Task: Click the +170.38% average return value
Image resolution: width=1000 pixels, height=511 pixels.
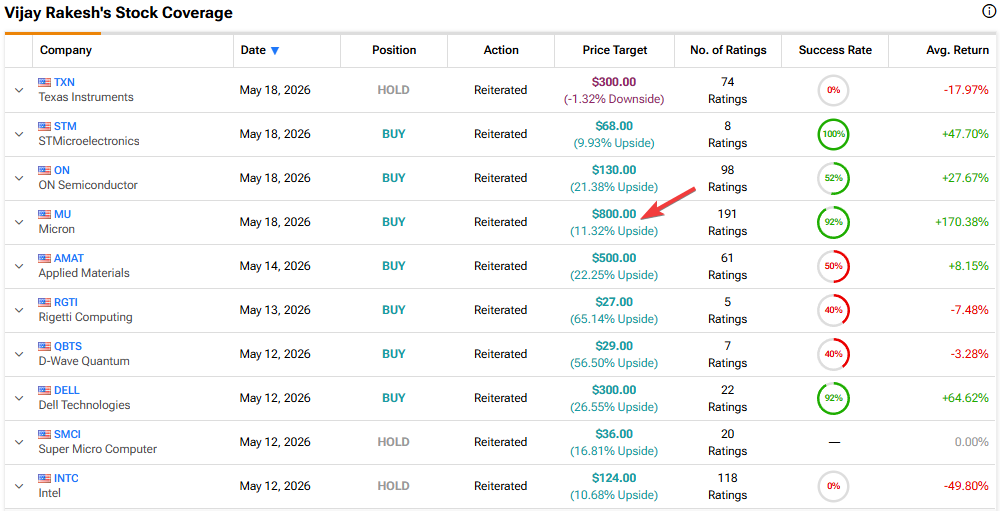Action: pos(962,222)
